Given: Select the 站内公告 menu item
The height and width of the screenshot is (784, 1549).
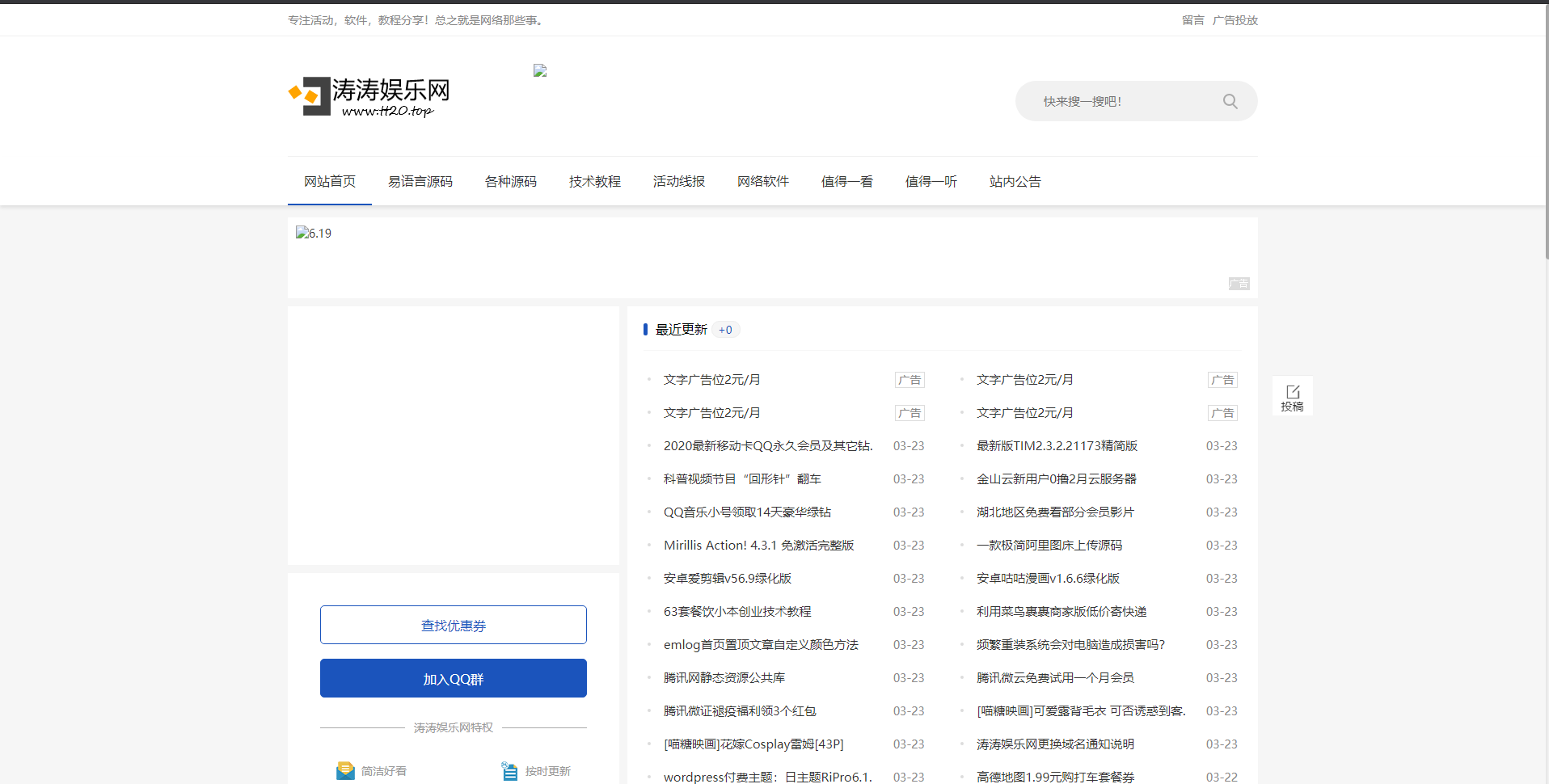Looking at the screenshot, I should point(1015,182).
